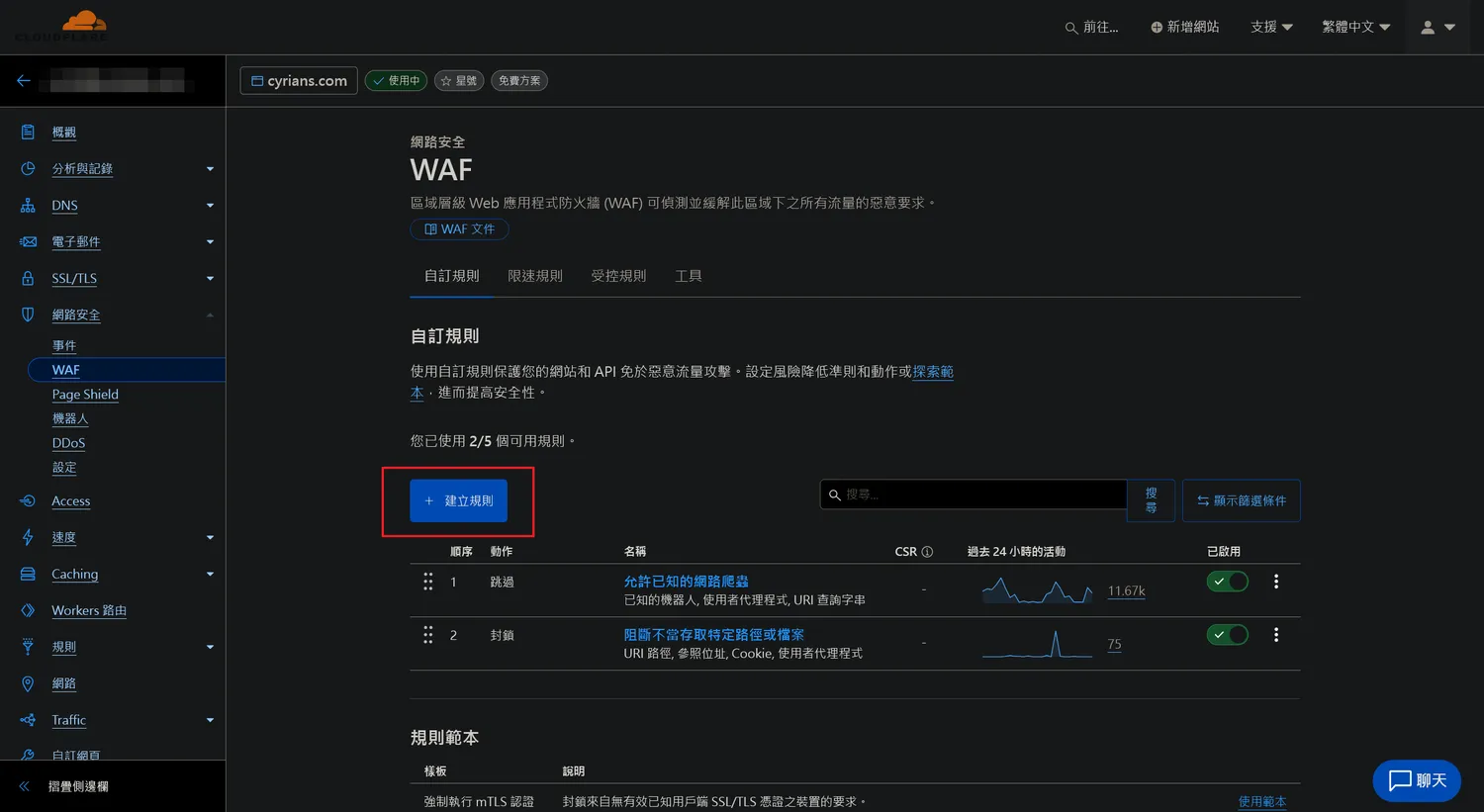This screenshot has height=812, width=1484.
Task: Open the 使用範本 link
Action: (x=1261, y=801)
